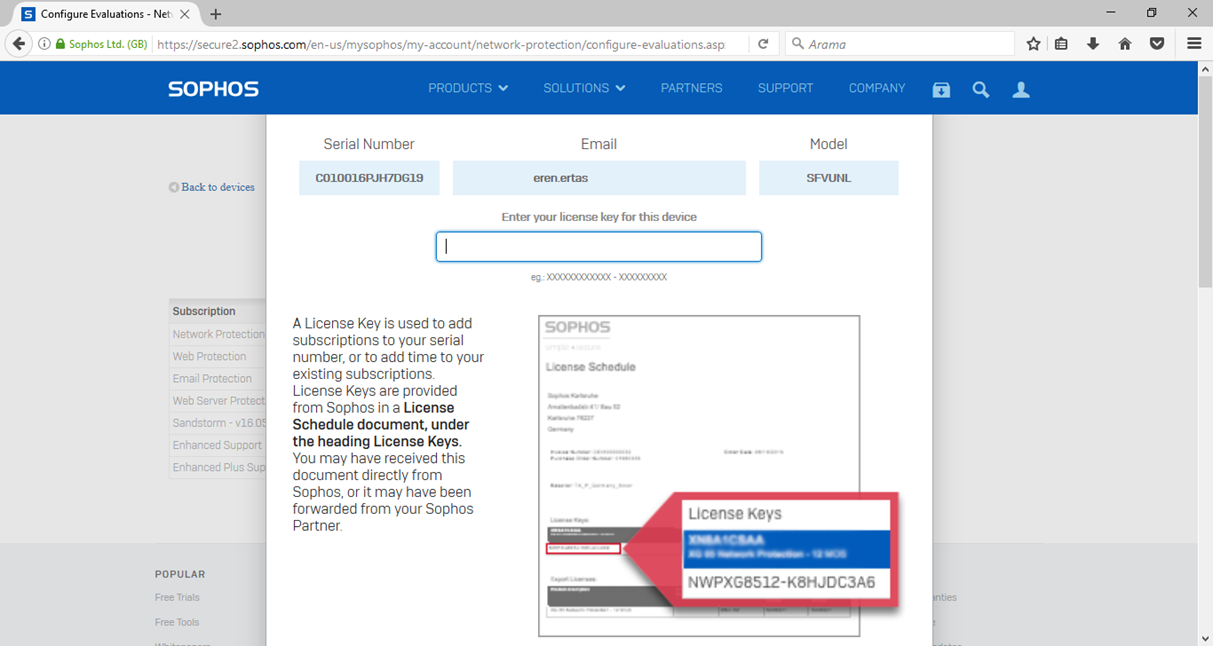
Task: Open the PARTNERS menu item
Action: [x=691, y=88]
